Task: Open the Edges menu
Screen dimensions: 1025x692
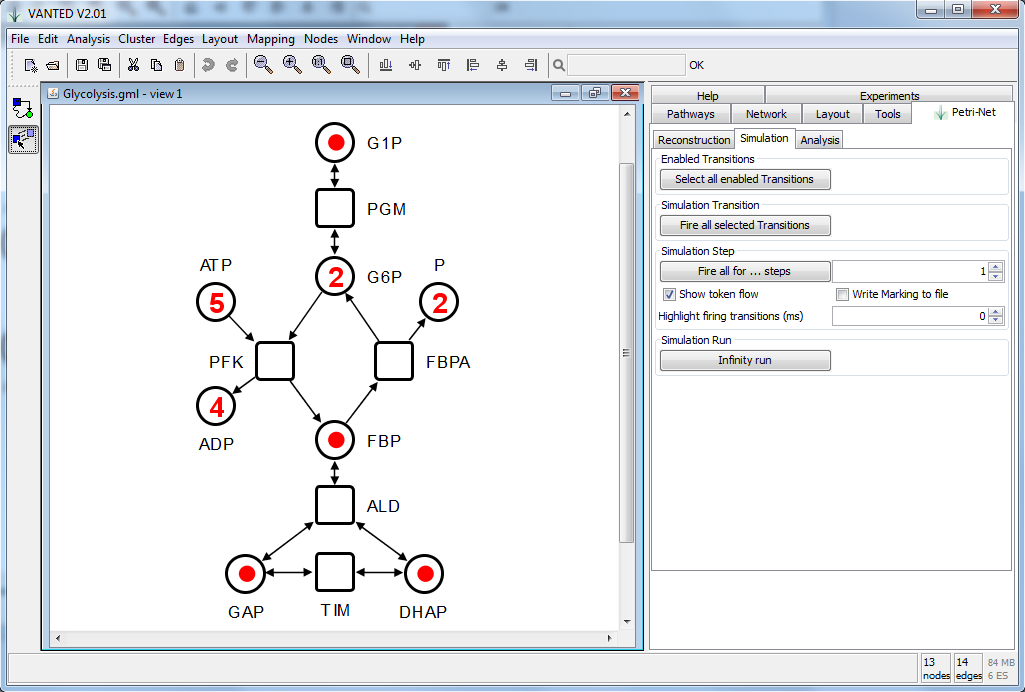Action: point(178,39)
